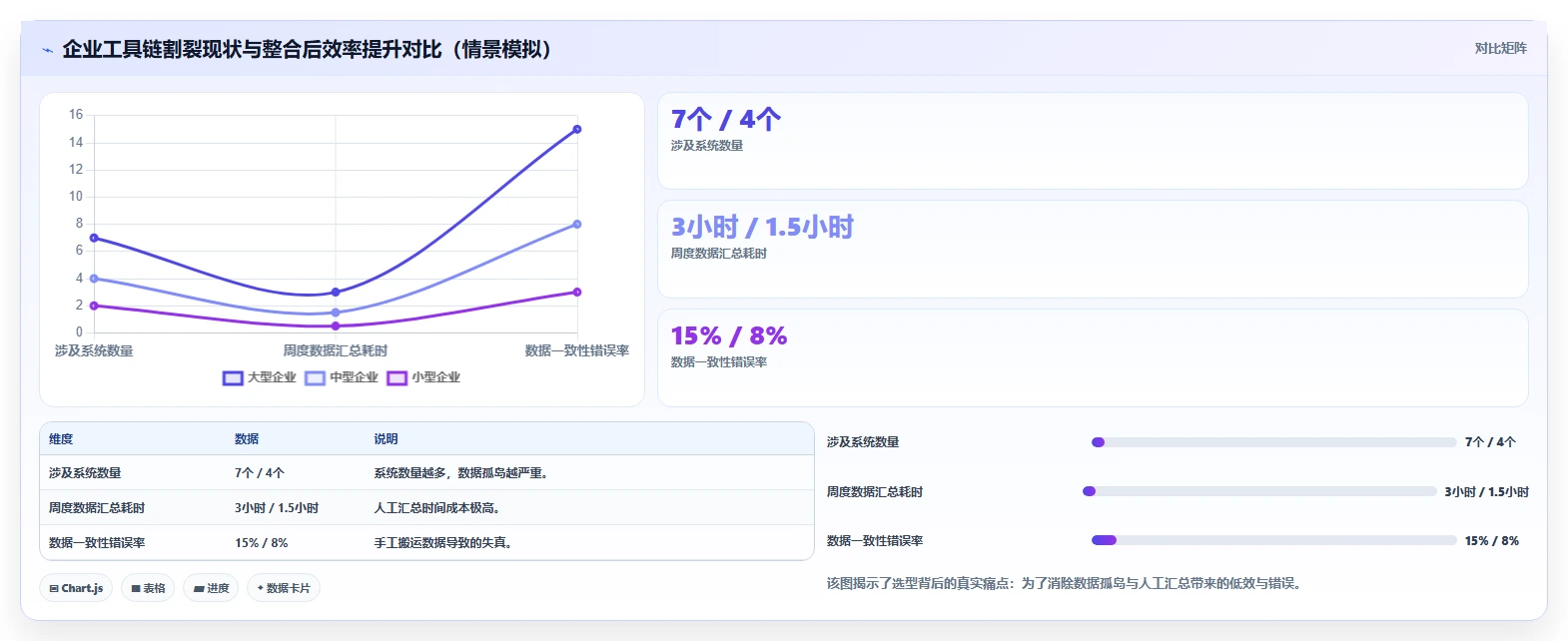1568x641 pixels.
Task: Click the 周度数据汇总耗时 progress bar
Action: (x=1259, y=491)
